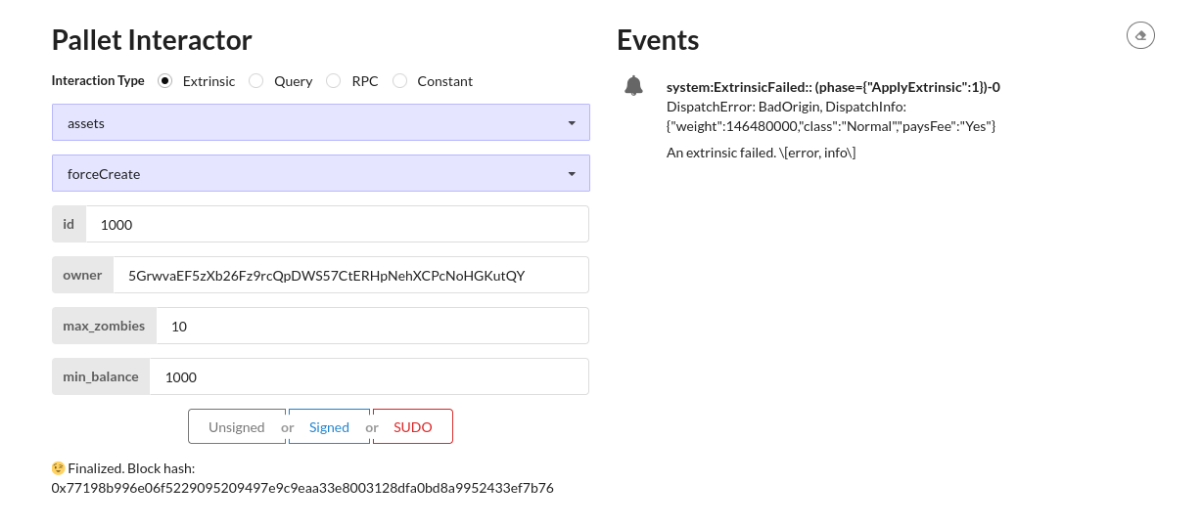Click the Pallet Interactor heading
The height and width of the screenshot is (525, 1200).
point(152,40)
